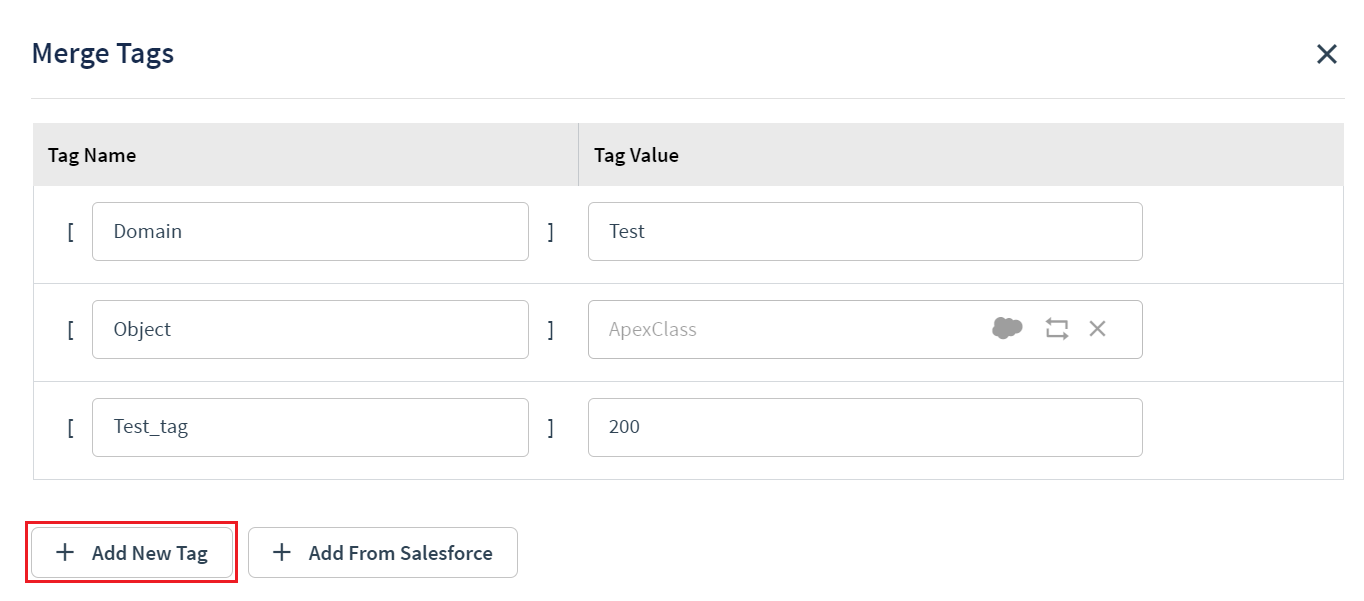Focus the tag value field containing 200
1364x601 pixels.
tap(865, 427)
